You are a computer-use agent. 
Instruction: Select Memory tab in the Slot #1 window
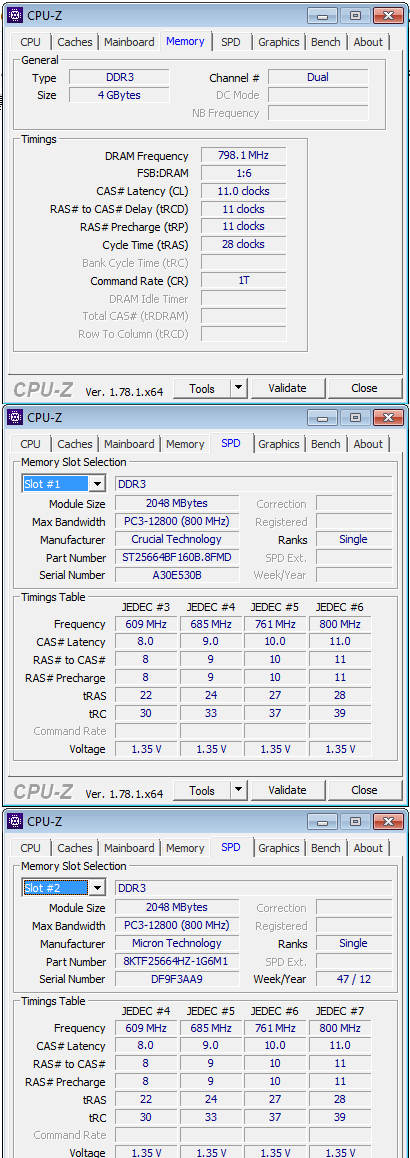coord(185,444)
